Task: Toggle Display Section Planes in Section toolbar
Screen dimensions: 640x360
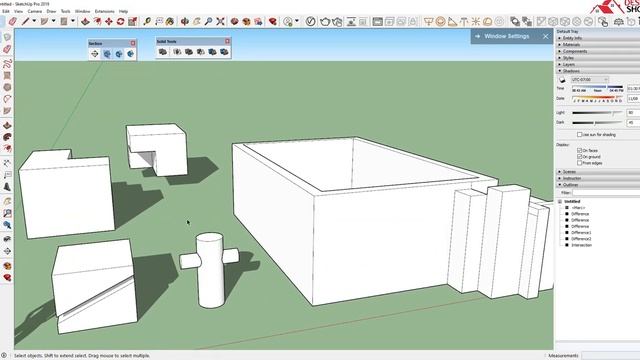Action: pos(107,53)
